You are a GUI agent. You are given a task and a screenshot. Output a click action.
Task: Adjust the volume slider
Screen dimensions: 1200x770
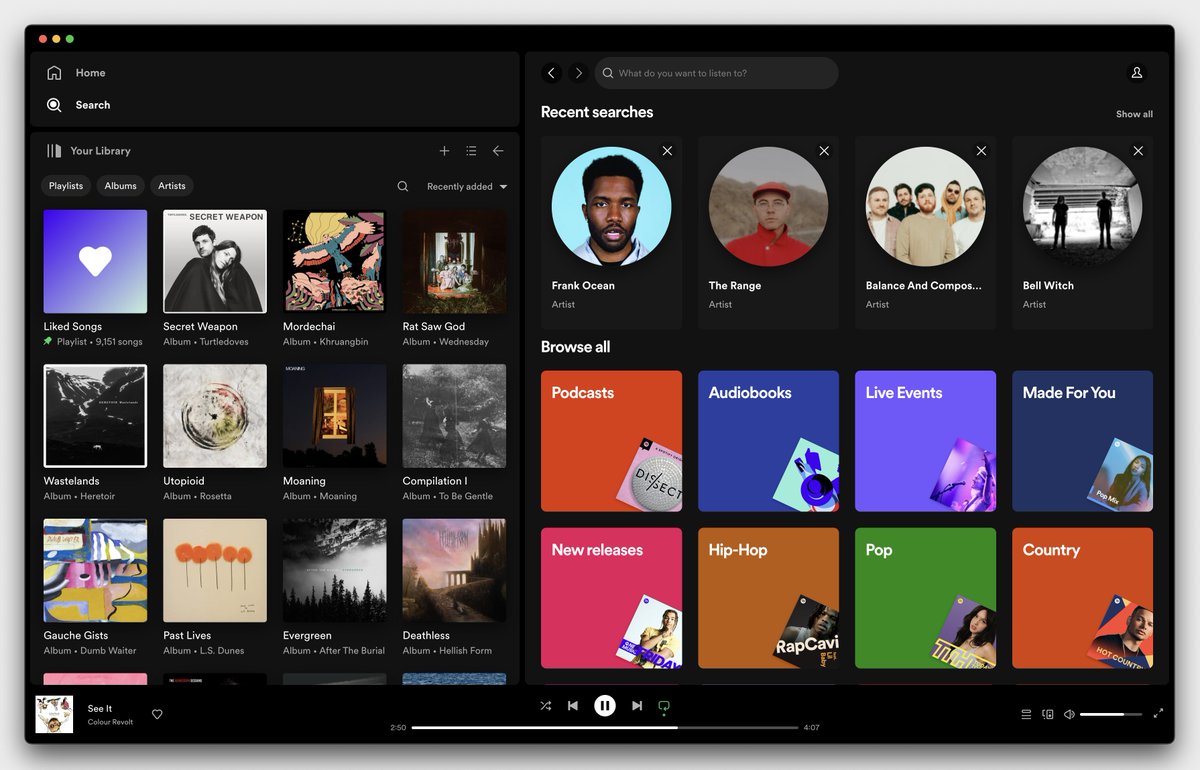(1110, 714)
